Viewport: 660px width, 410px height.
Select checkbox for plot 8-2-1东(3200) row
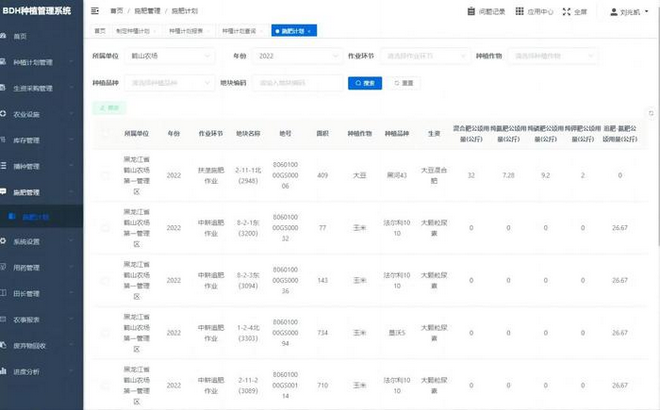click(106, 228)
